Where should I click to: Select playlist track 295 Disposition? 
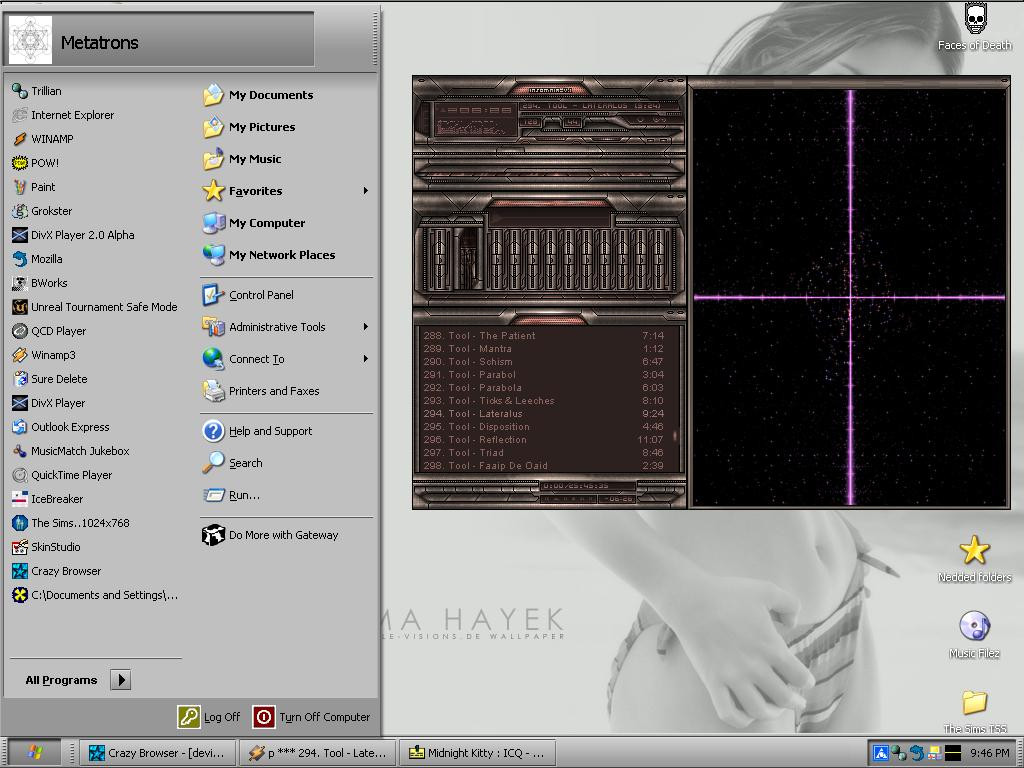click(544, 426)
